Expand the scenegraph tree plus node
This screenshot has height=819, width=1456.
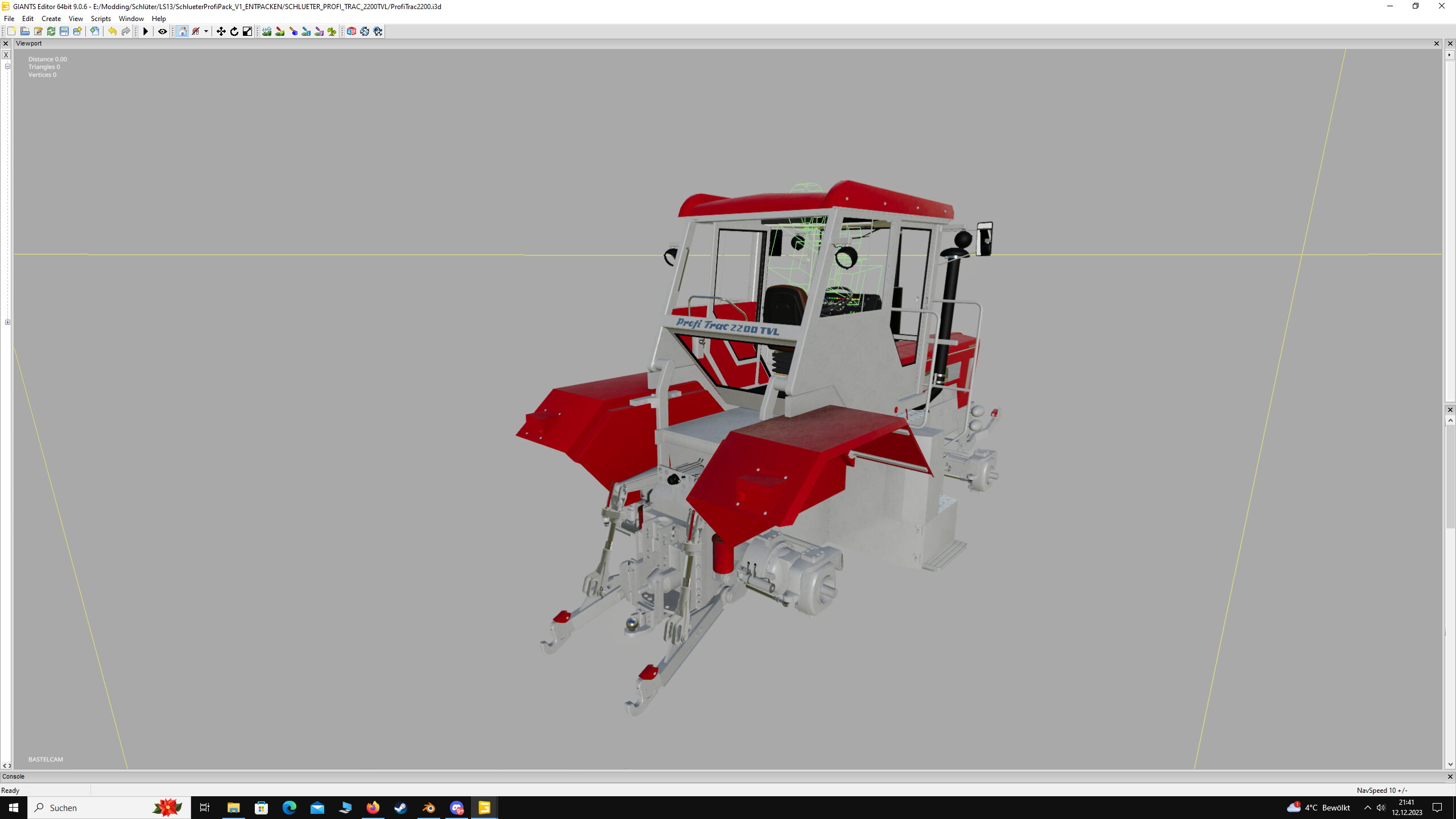tap(7, 322)
